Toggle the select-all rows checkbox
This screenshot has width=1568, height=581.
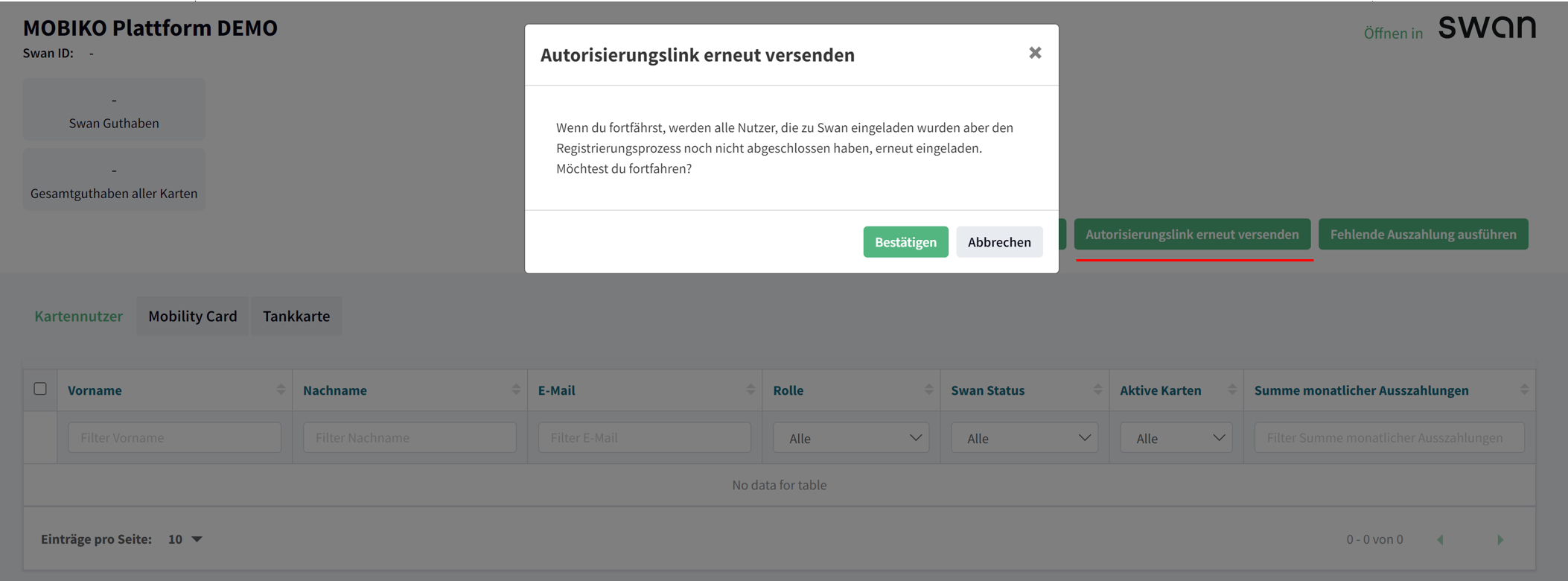pos(40,389)
